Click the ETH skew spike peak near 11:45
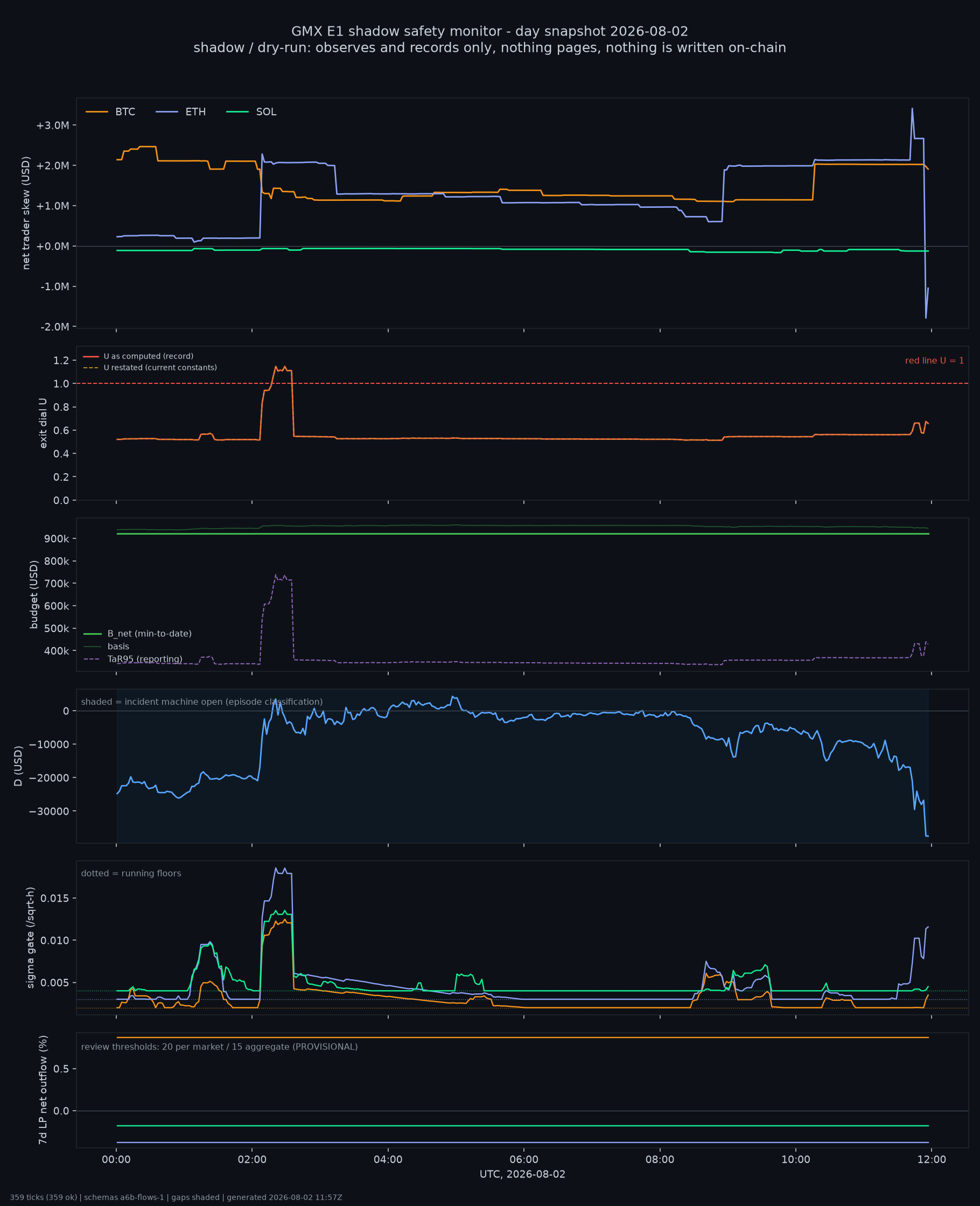The height and width of the screenshot is (1206, 980). click(912, 108)
